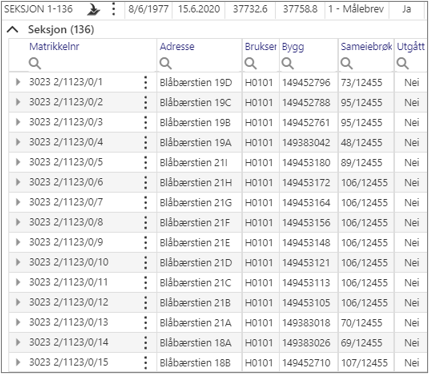Sort by Utgått column header

pos(410,47)
